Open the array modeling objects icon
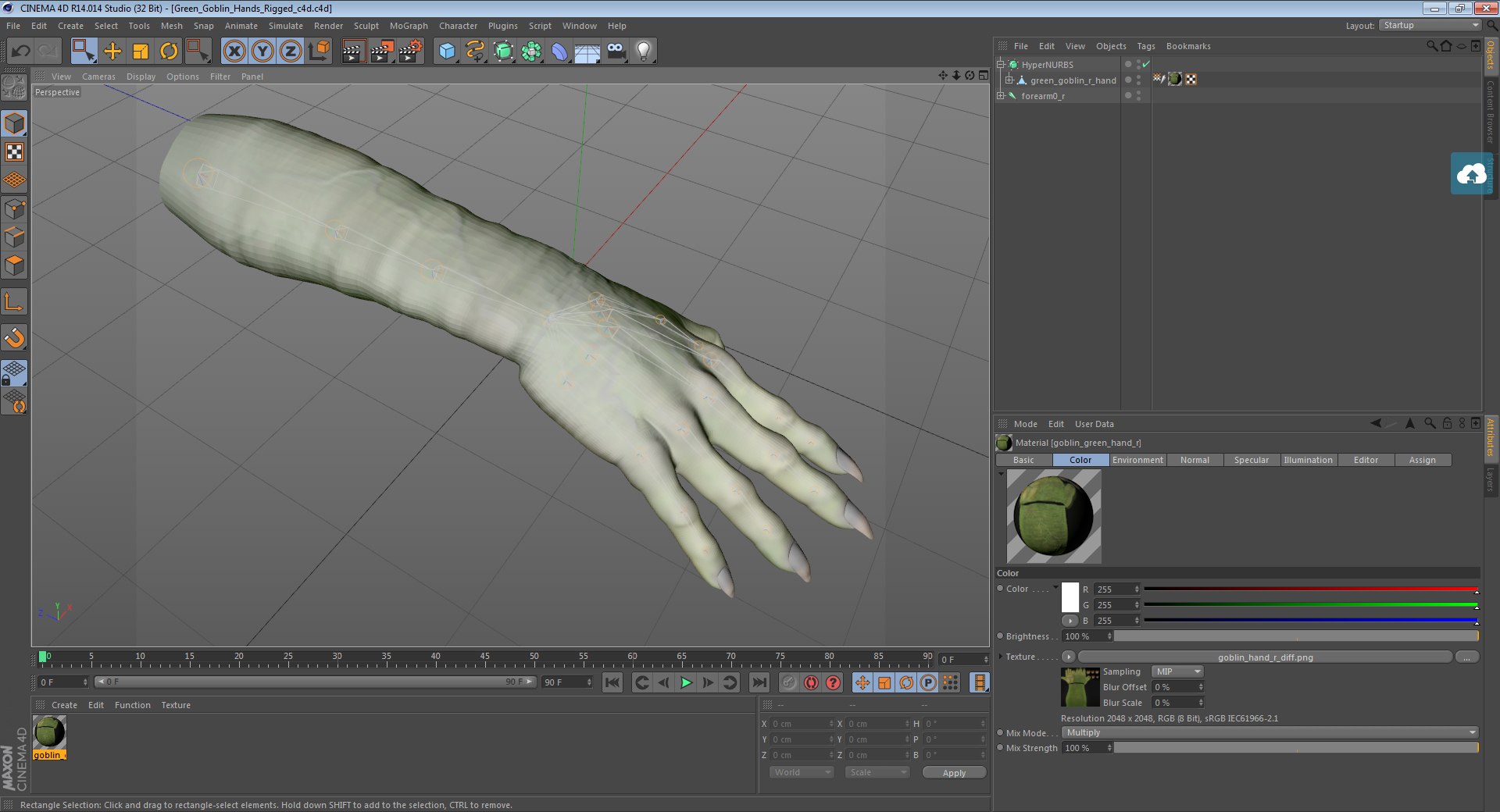This screenshot has height=812, width=1500. click(531, 52)
